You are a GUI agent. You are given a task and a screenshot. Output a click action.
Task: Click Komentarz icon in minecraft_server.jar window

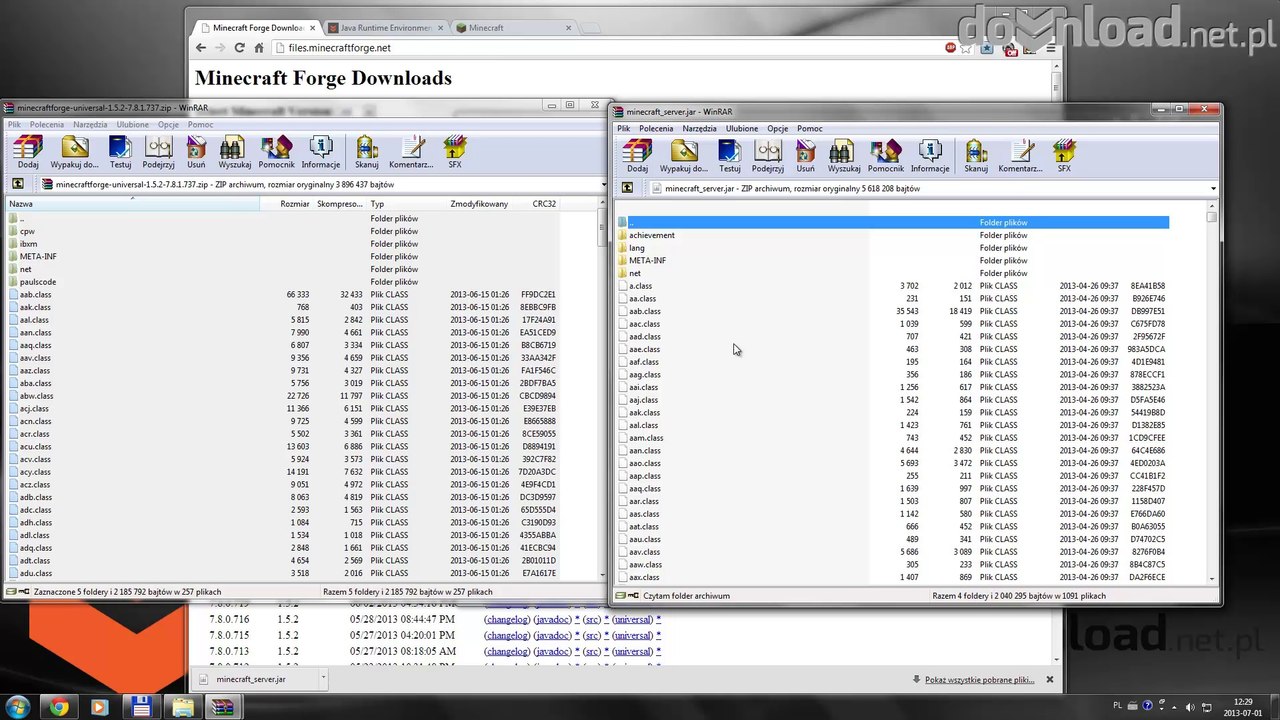tap(1020, 156)
